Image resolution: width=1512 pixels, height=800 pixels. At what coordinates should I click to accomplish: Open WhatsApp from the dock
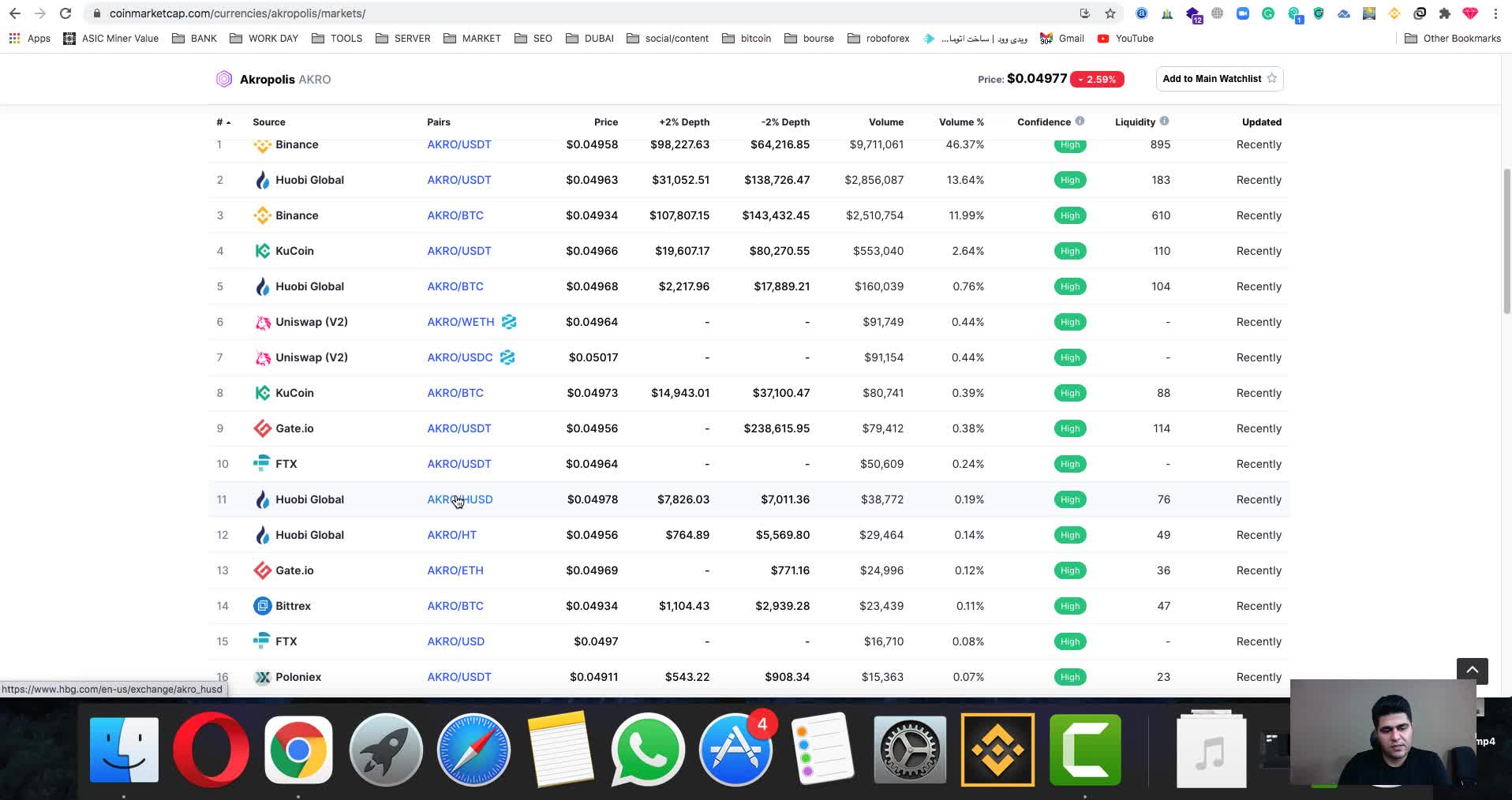647,750
